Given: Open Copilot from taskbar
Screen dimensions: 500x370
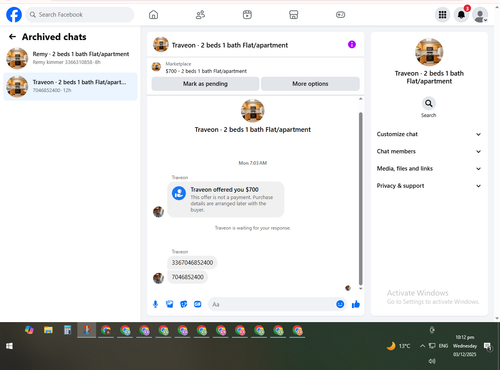Looking at the screenshot, I should (x=29, y=330).
